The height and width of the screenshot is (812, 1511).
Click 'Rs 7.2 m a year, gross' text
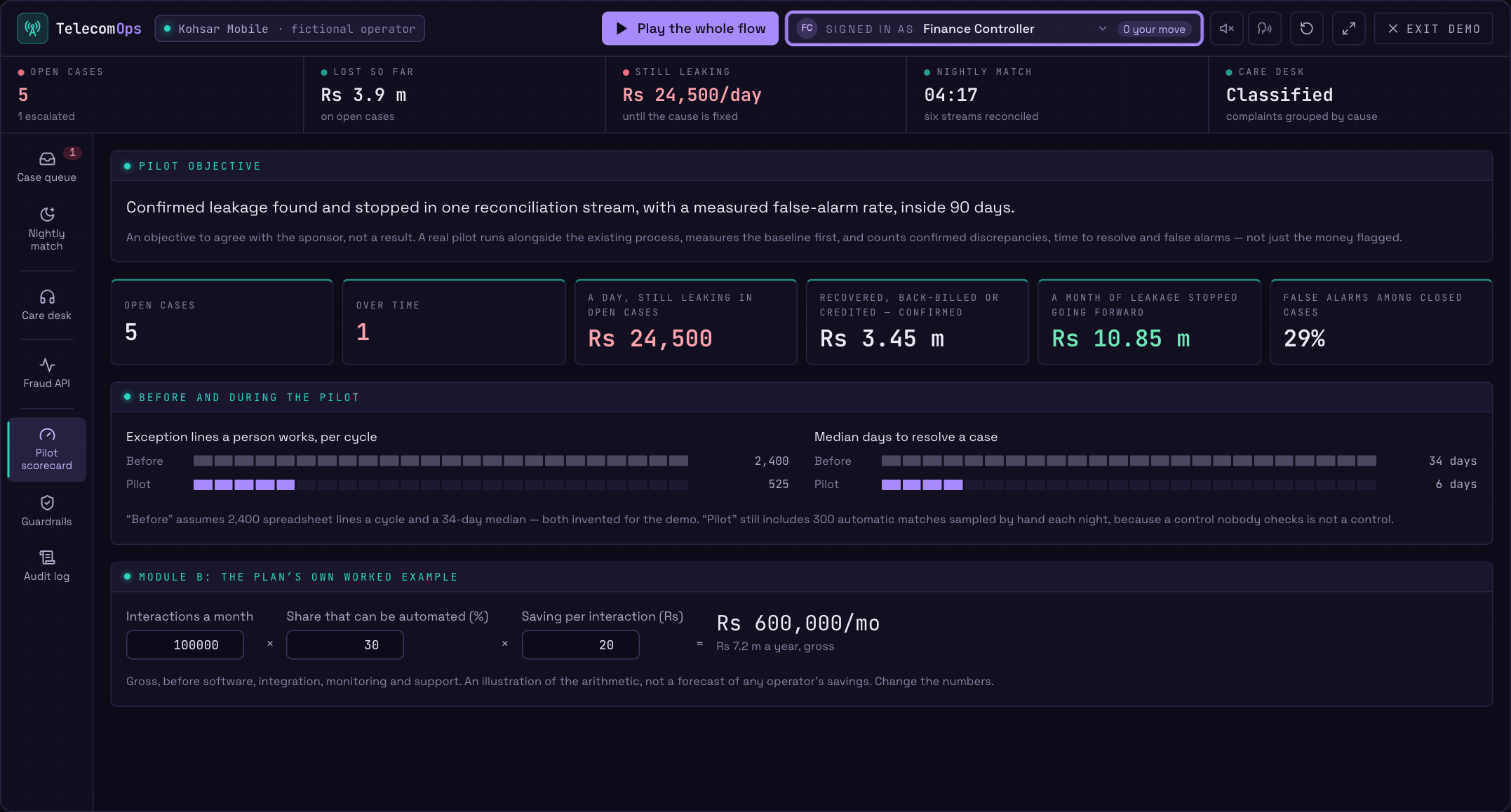click(775, 647)
